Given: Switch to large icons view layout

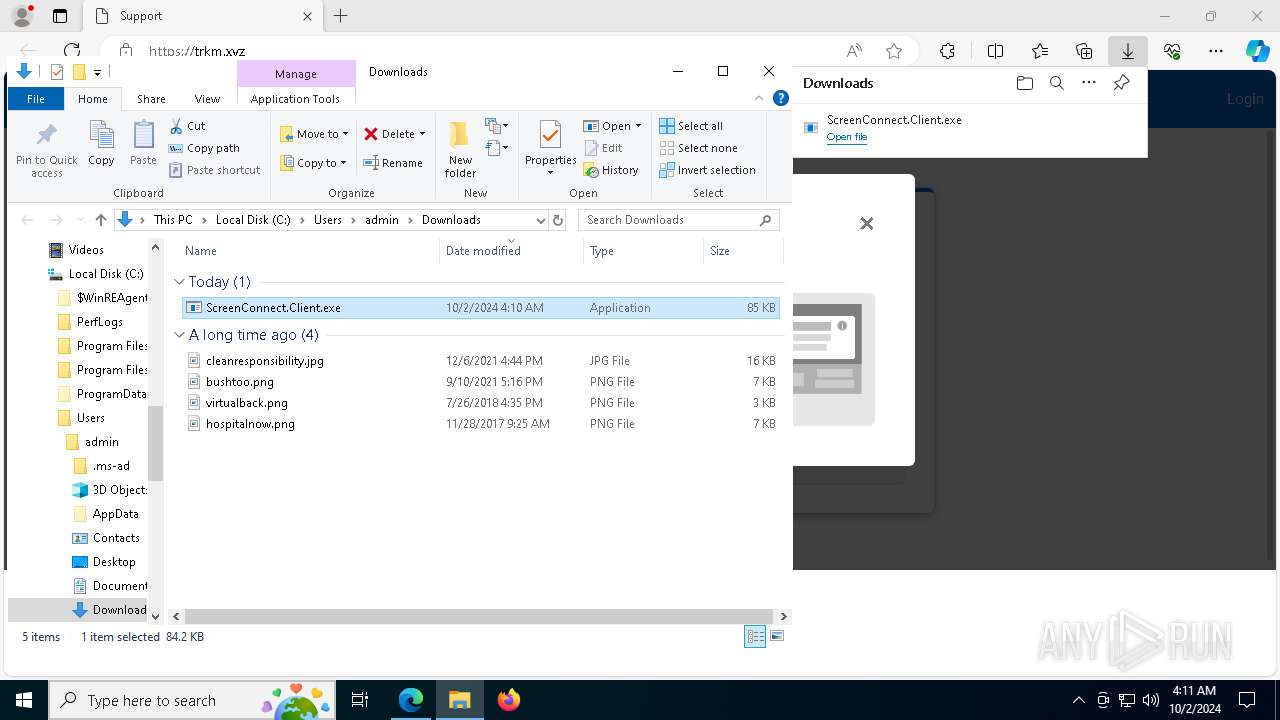Looking at the screenshot, I should [x=777, y=636].
